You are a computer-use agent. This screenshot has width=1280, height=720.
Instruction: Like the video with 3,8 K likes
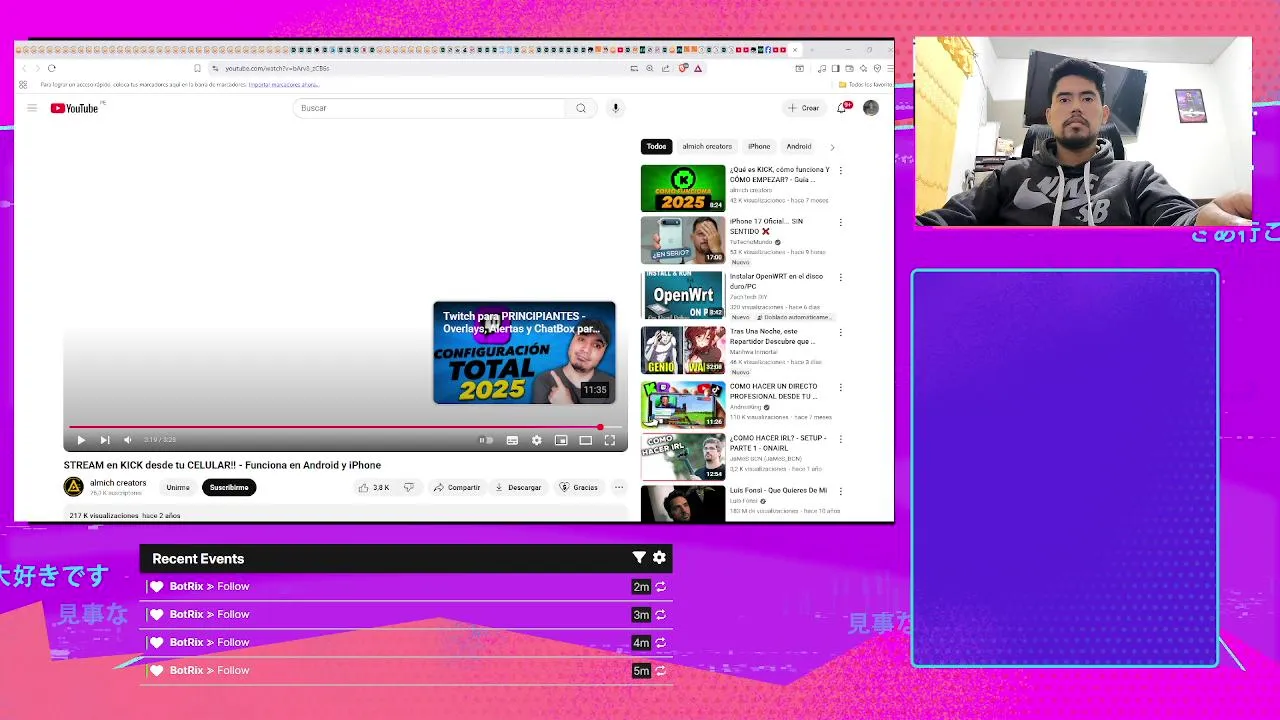point(374,488)
